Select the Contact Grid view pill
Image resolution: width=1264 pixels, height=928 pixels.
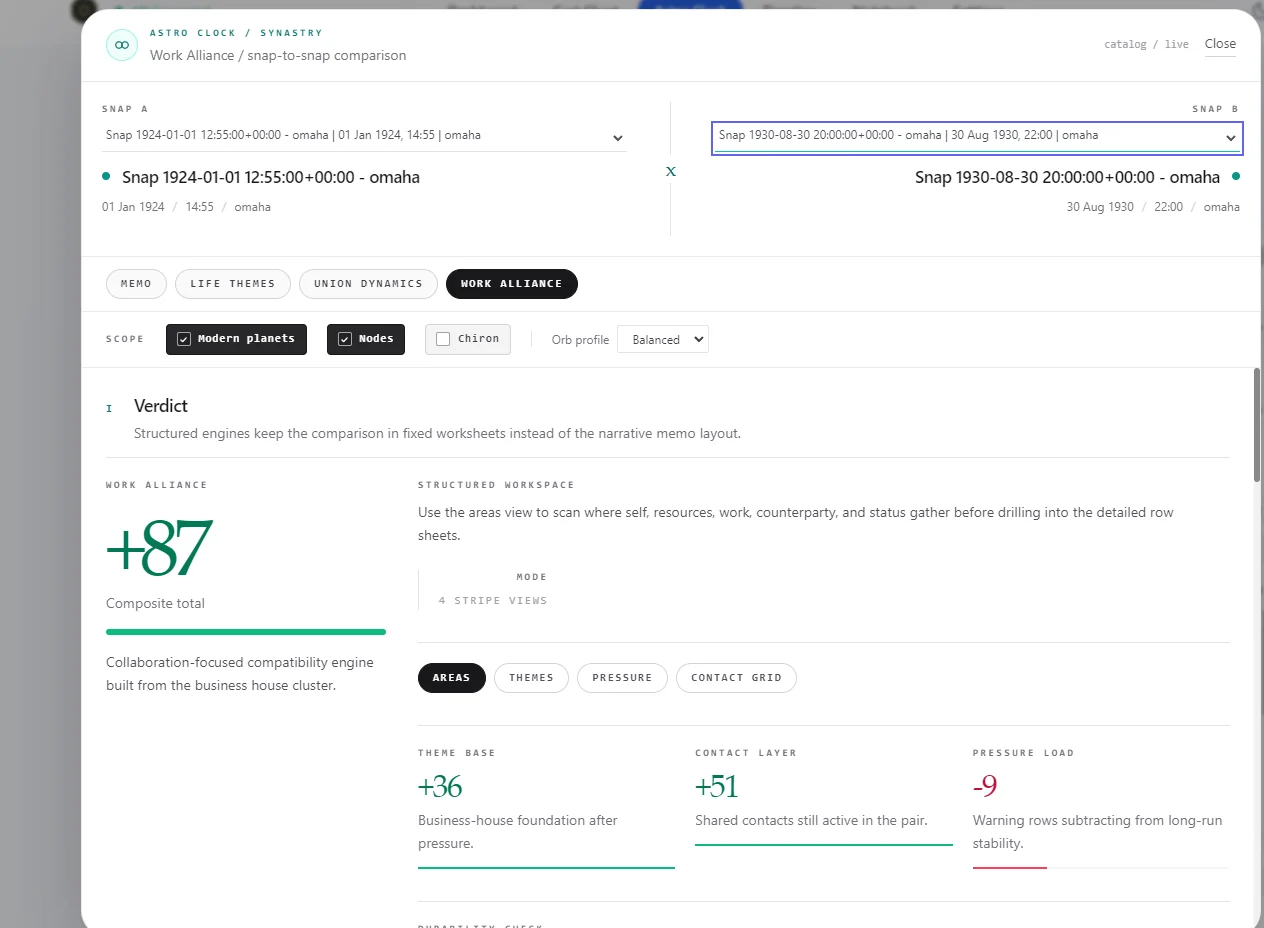point(736,678)
